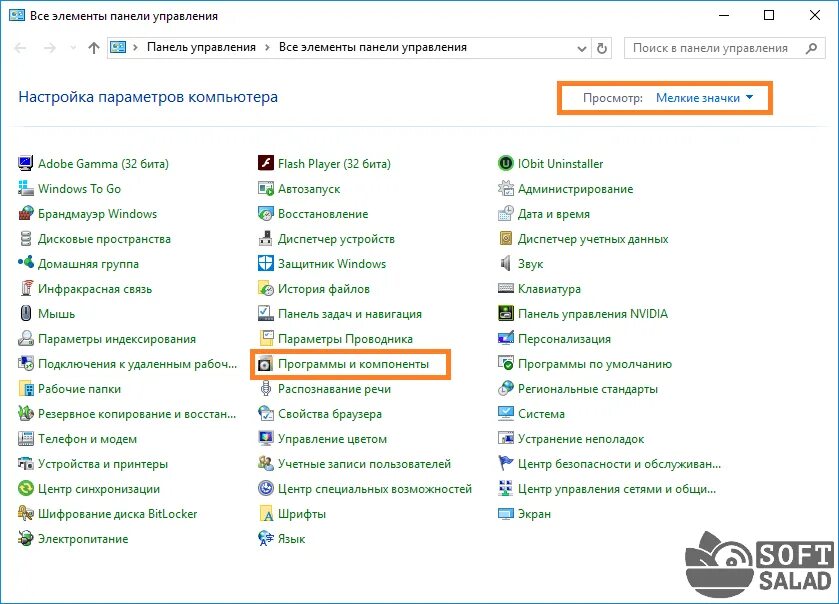The image size is (839, 604).
Task: Click the Все элементы панели управления breadcrumb
Action: [x=372, y=47]
